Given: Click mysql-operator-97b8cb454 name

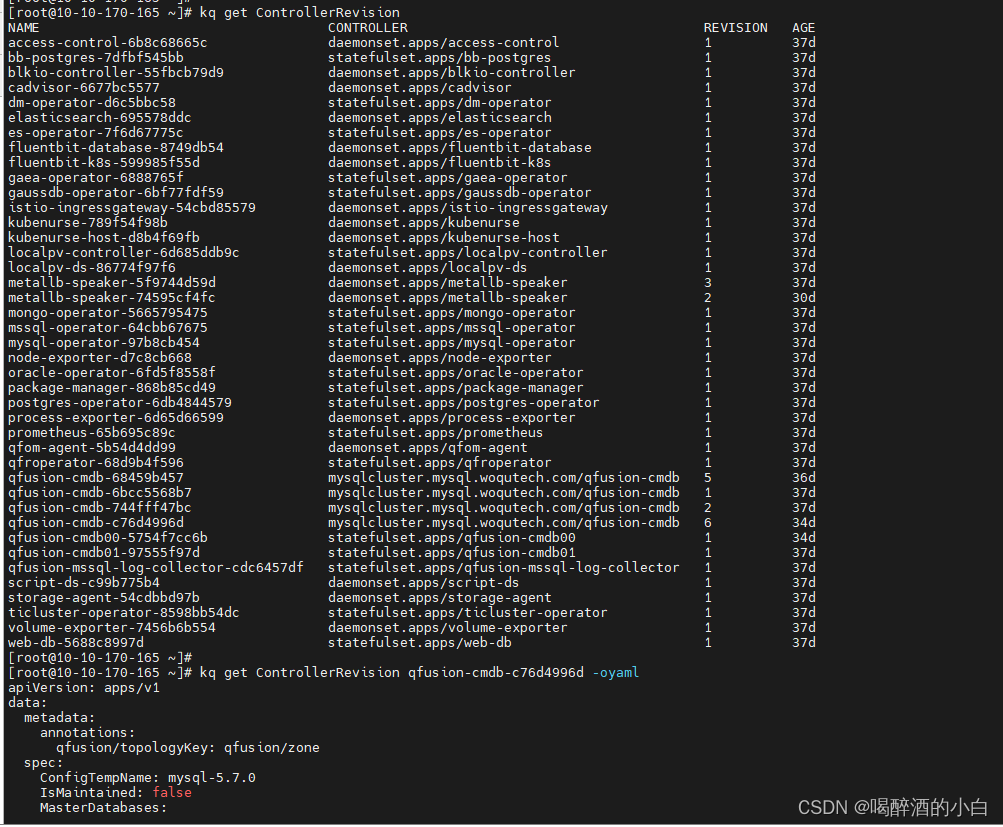Looking at the screenshot, I should click(x=104, y=343).
